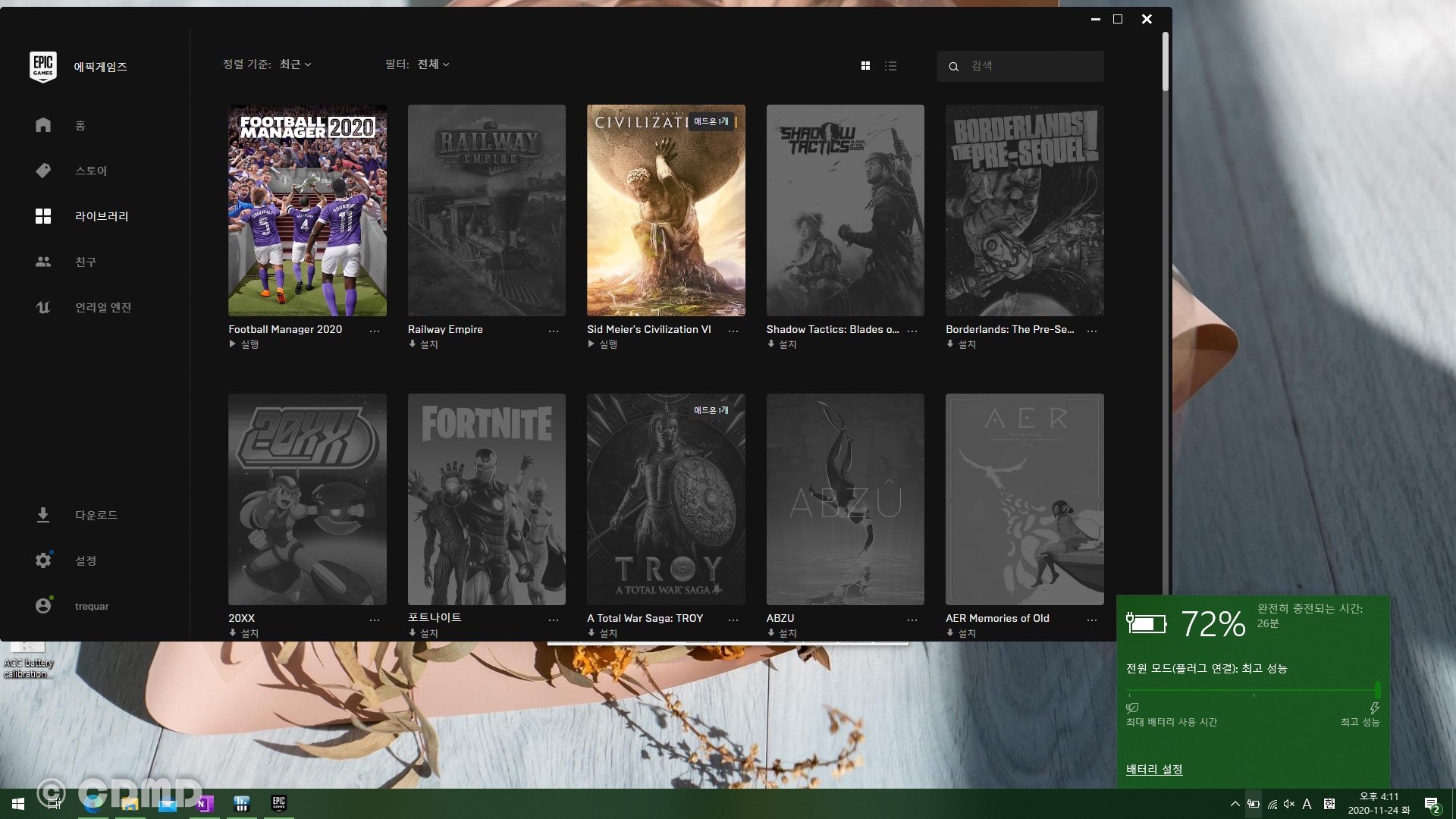
Task: Click 애드온 1개 badge on Civilization VI
Action: point(711,121)
